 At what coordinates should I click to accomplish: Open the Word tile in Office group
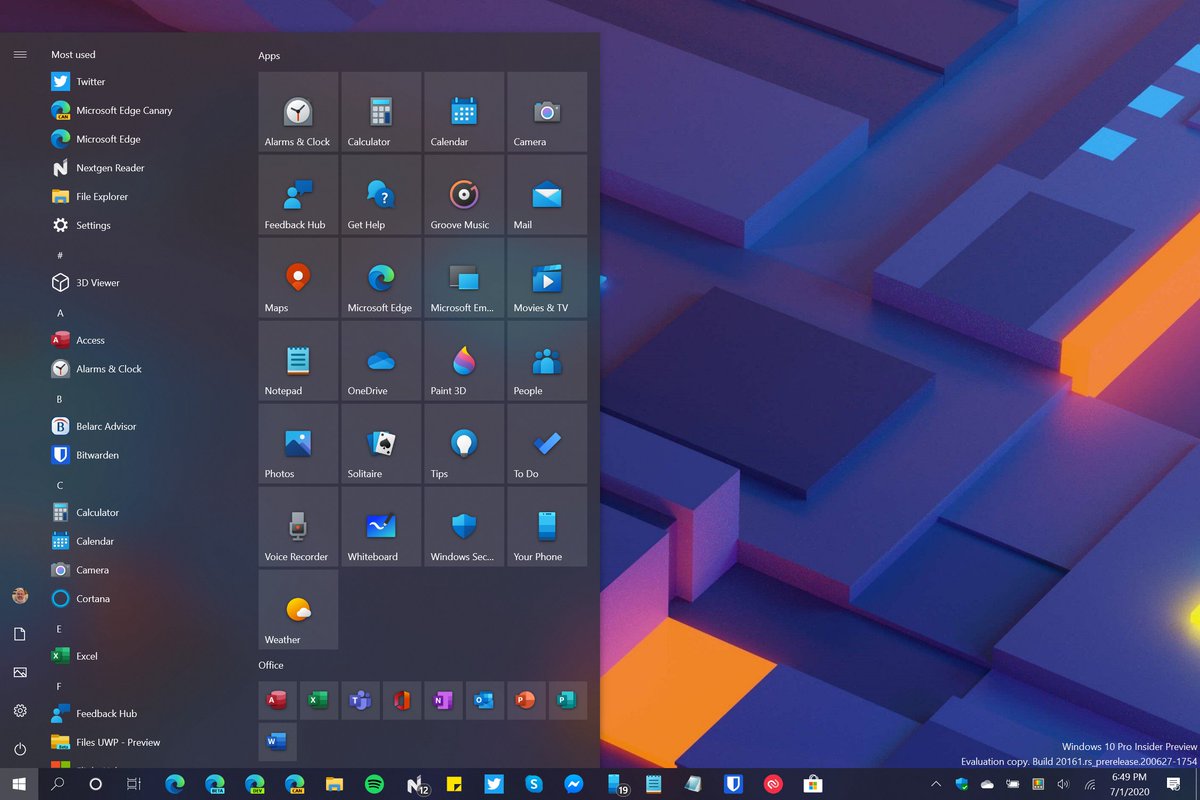pyautogui.click(x=277, y=742)
